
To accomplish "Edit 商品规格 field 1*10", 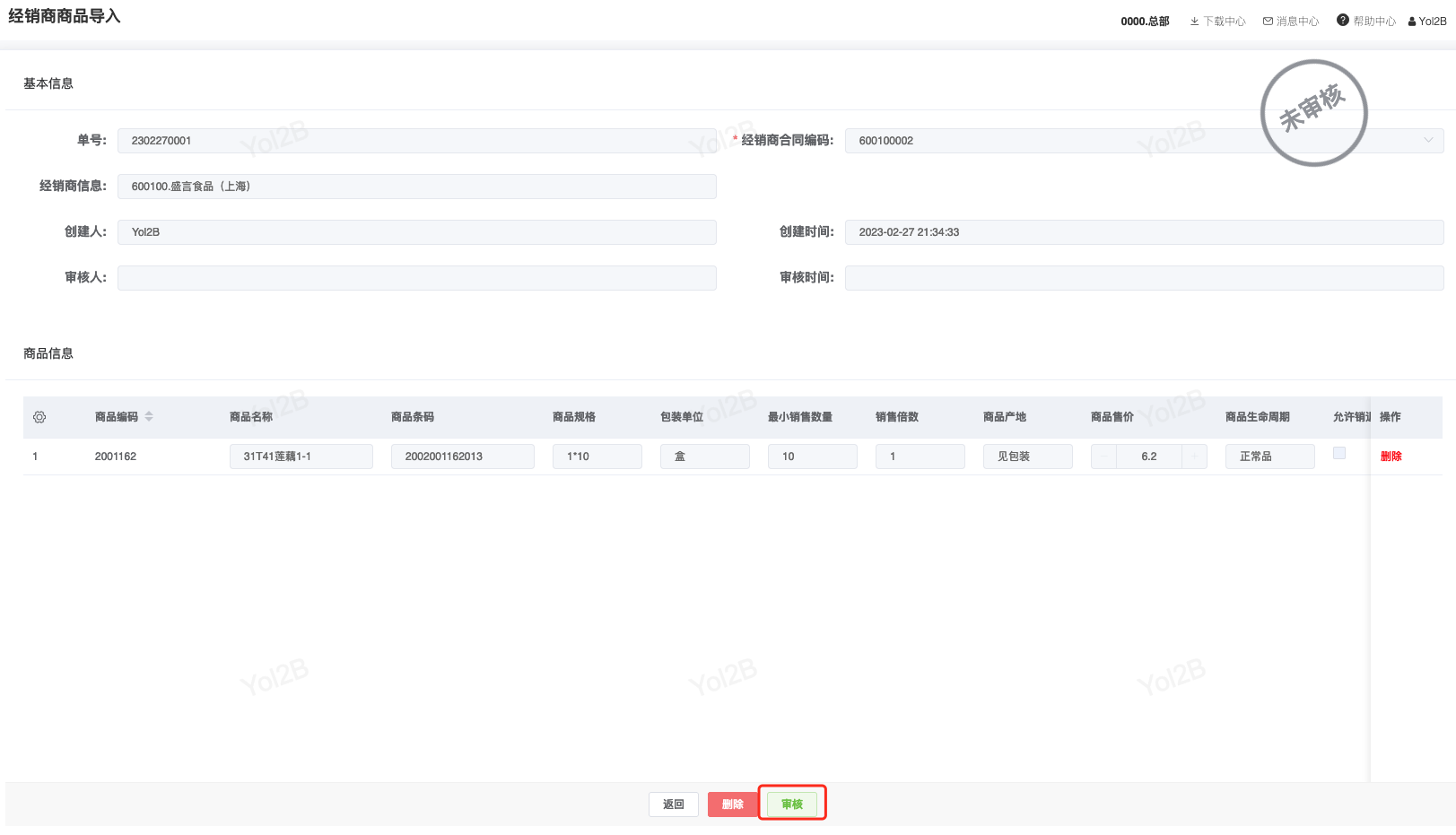I will [597, 457].
